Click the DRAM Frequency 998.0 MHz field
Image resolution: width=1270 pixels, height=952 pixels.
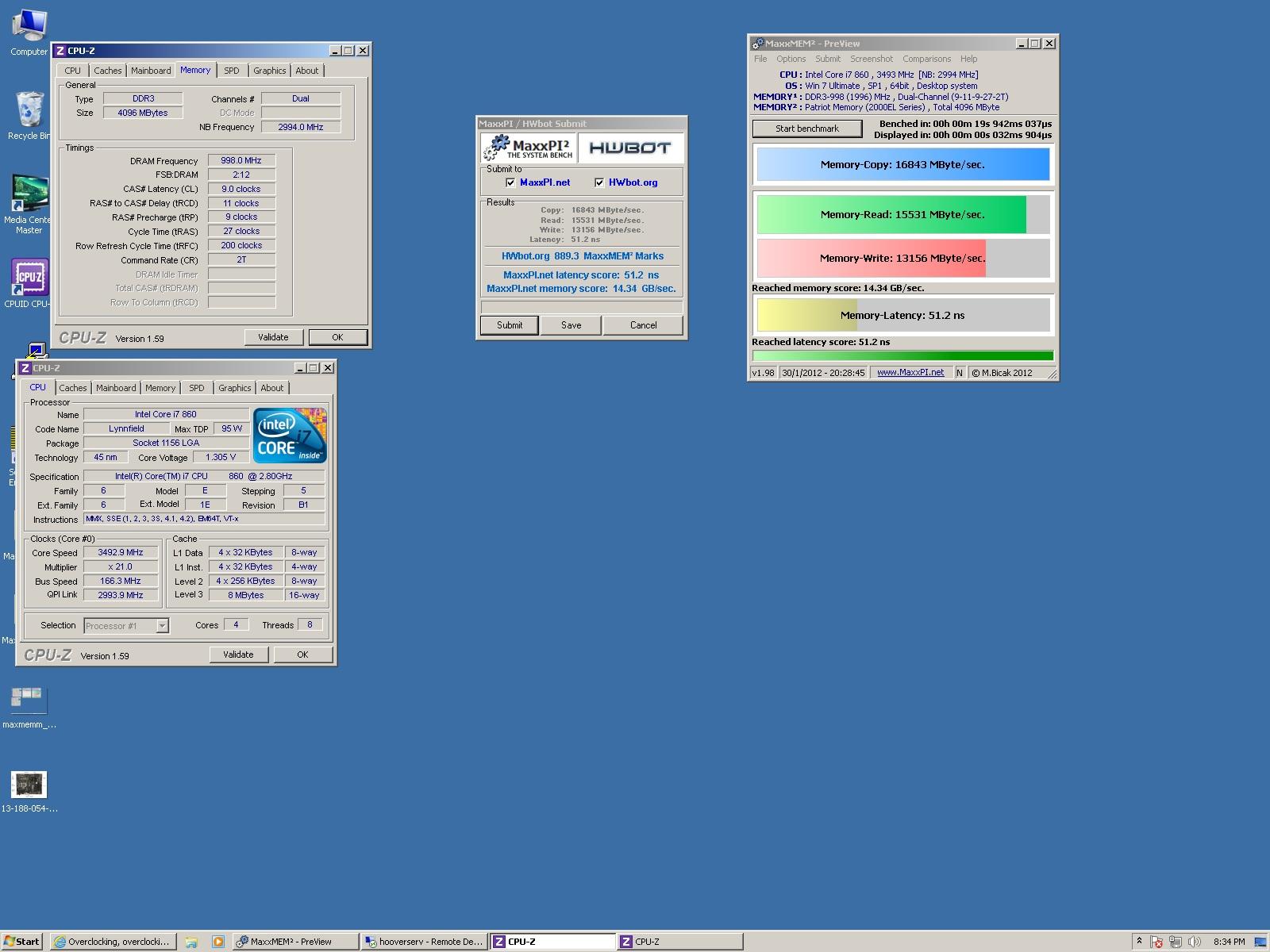(x=241, y=160)
